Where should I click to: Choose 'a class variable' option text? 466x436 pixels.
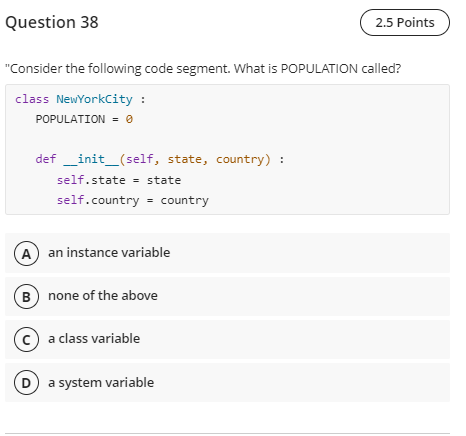pyautogui.click(x=94, y=339)
